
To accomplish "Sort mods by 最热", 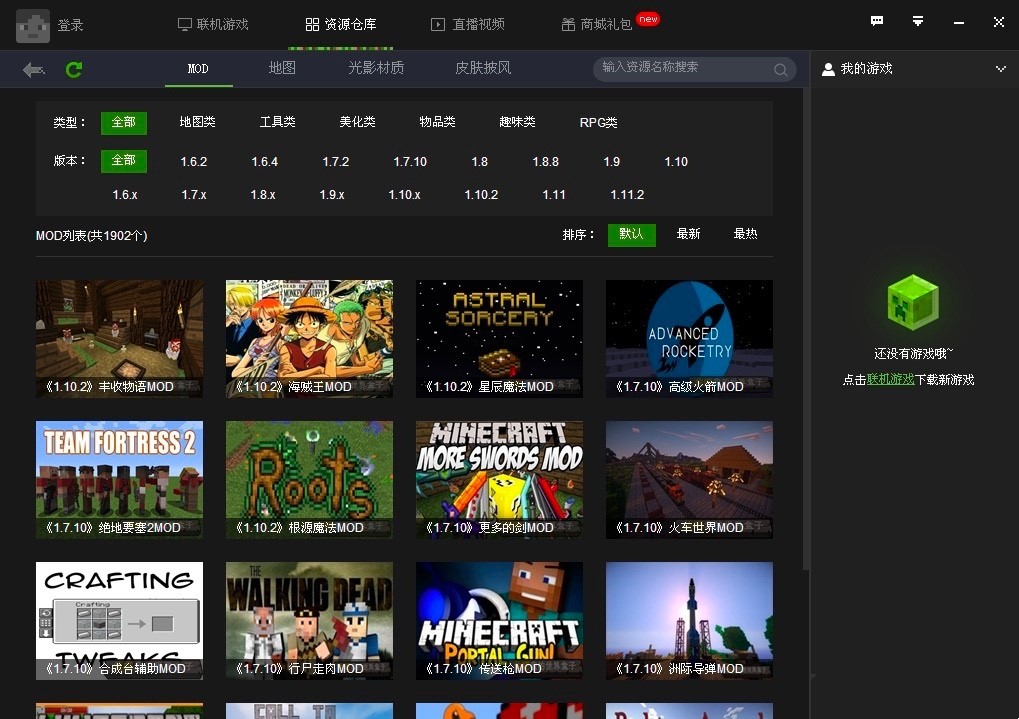I will click(x=745, y=234).
